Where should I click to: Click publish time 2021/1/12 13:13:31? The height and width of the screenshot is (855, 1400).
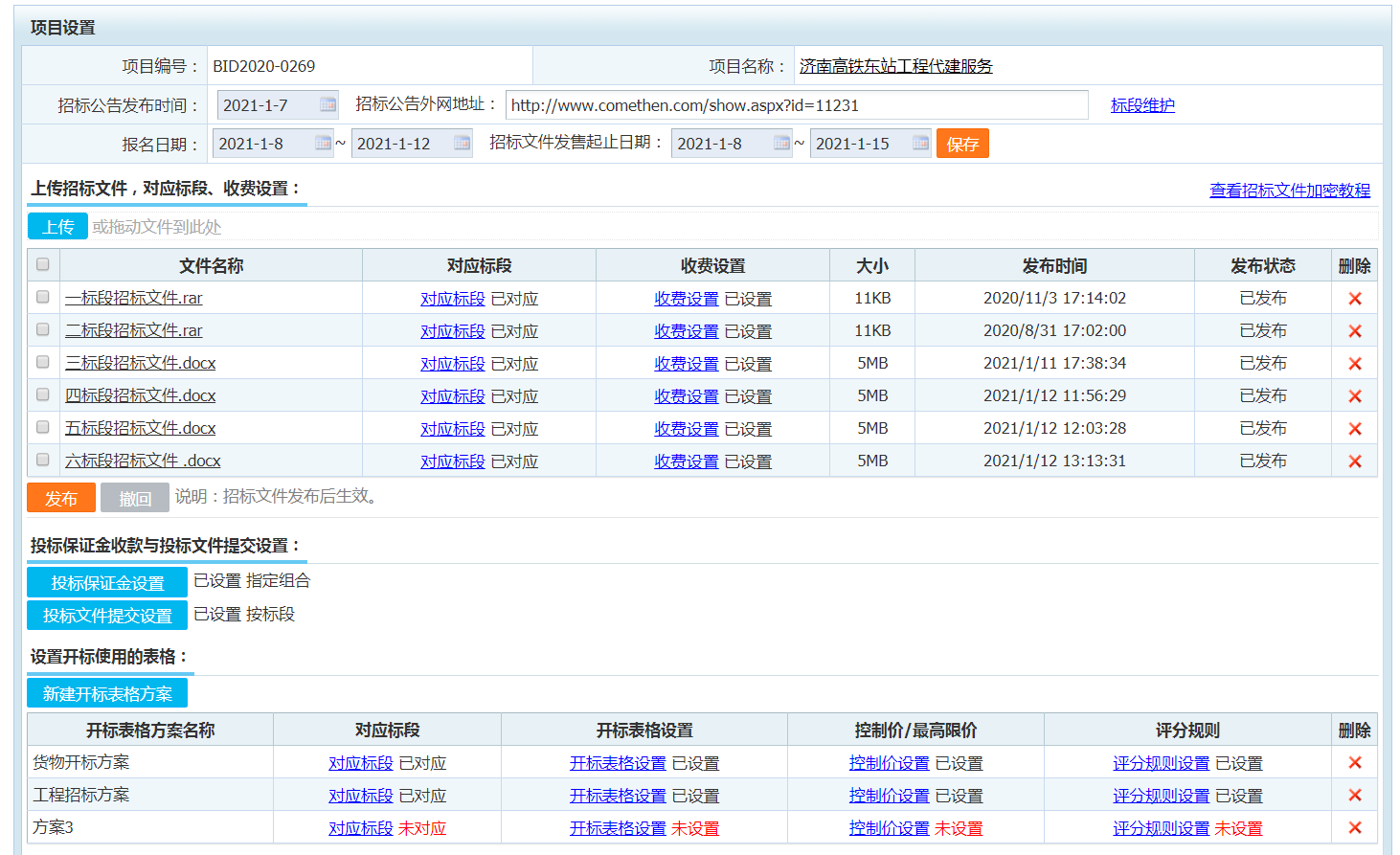coord(1054,461)
